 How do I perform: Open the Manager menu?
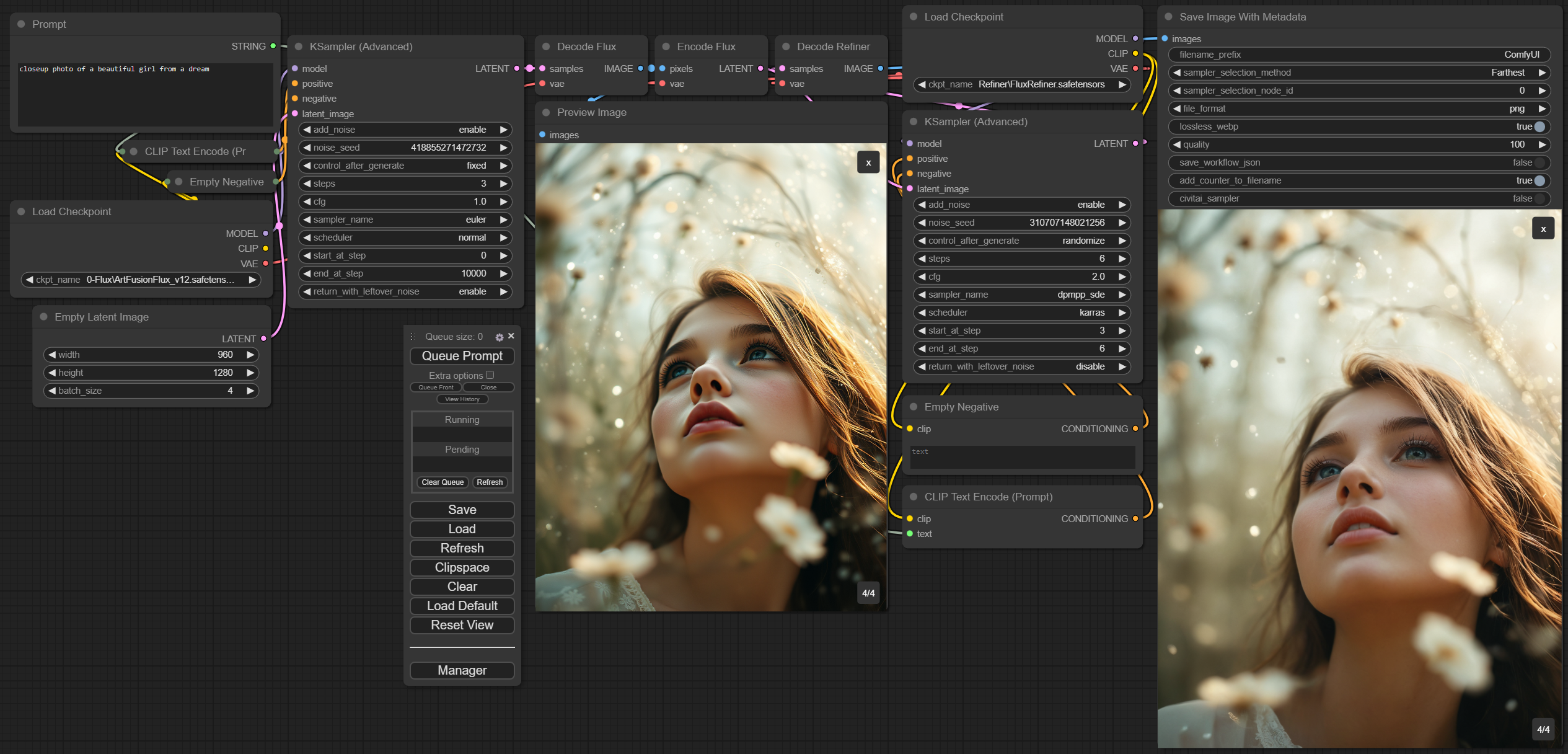tap(462, 670)
